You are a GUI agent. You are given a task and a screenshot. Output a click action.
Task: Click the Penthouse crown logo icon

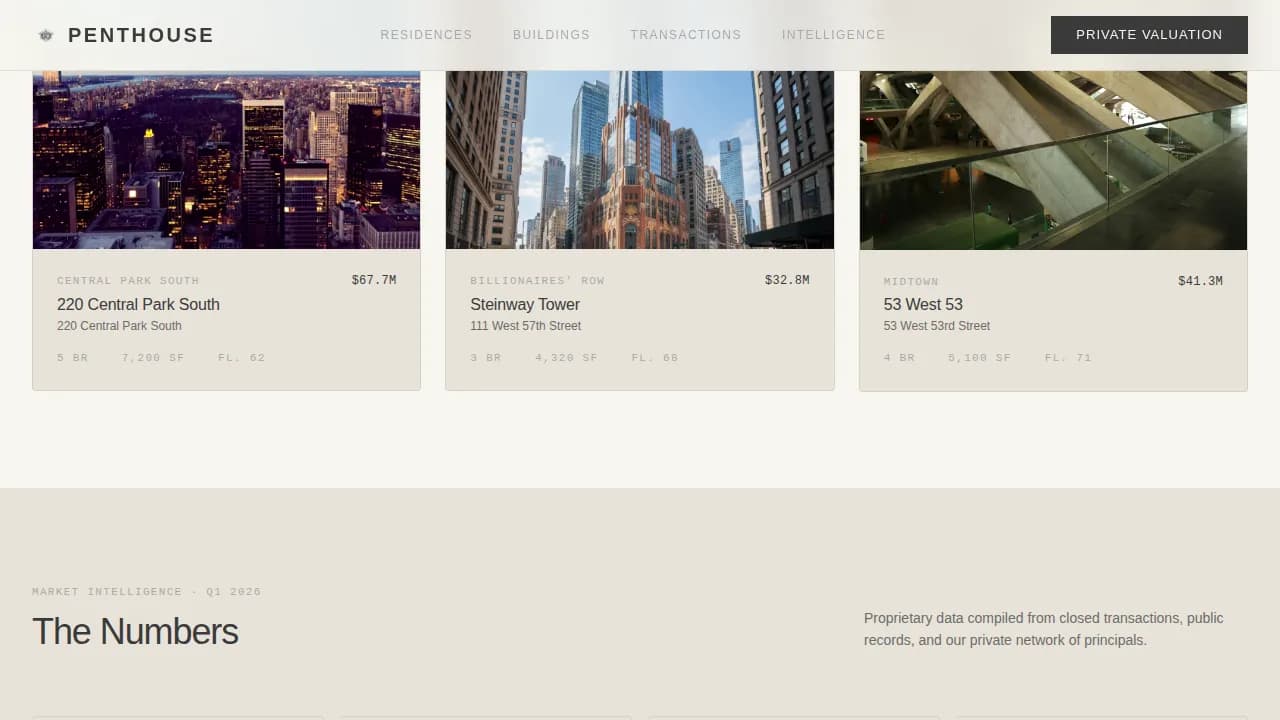(x=46, y=34)
